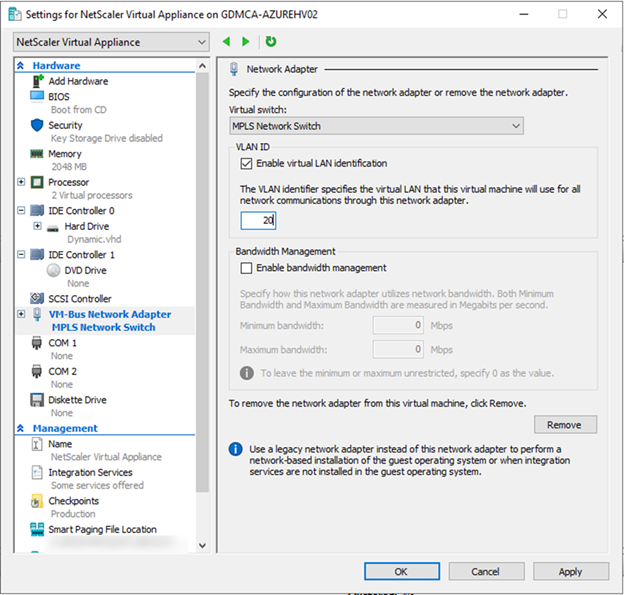Screen dimensions: 624x595
Task: Click the IDE Controller 1 icon
Action: (x=37, y=254)
